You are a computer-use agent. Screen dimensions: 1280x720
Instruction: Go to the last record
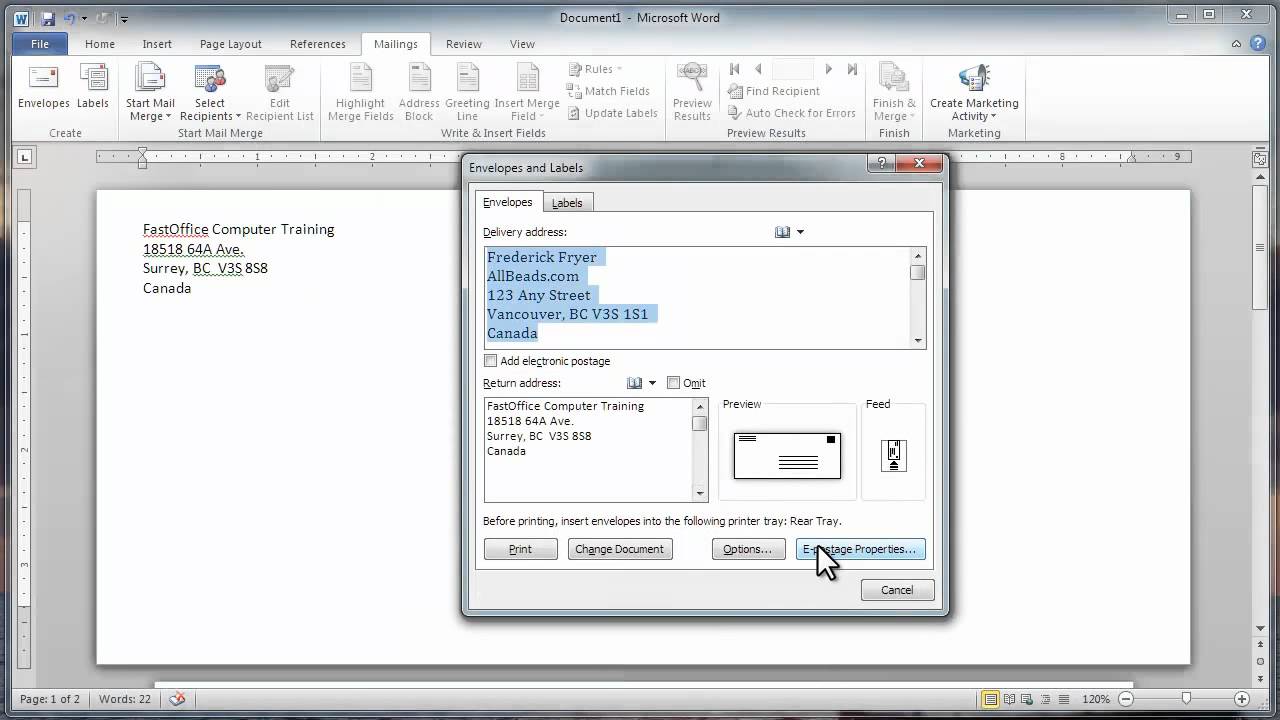(852, 69)
